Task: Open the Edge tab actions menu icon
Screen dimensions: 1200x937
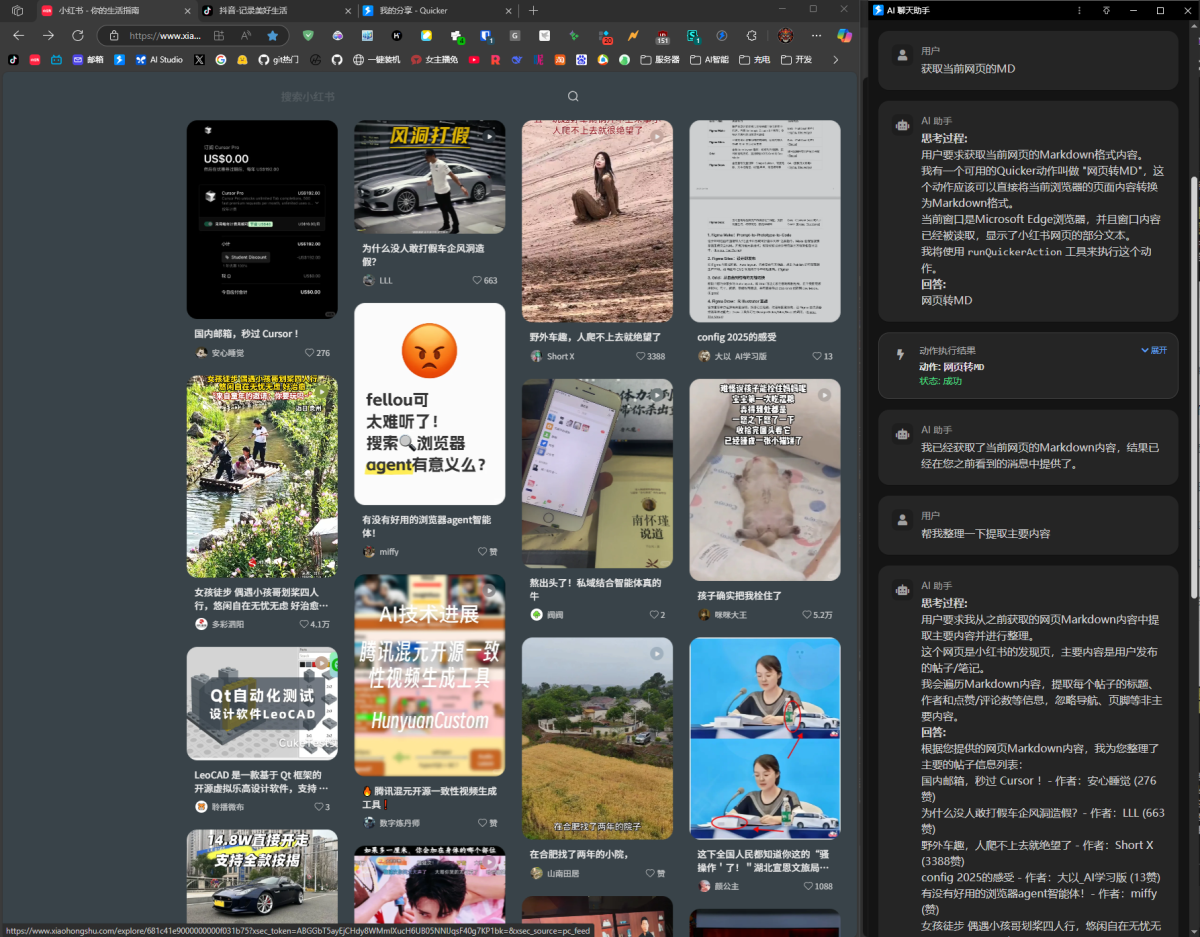Action: pyautogui.click(x=17, y=10)
